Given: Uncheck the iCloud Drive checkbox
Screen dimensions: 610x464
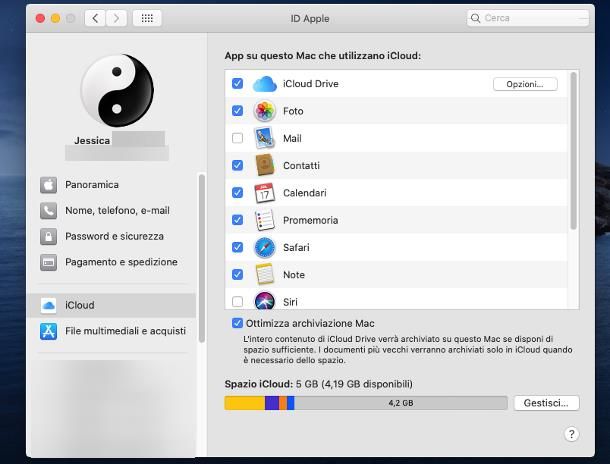Looking at the screenshot, I should click(237, 84).
